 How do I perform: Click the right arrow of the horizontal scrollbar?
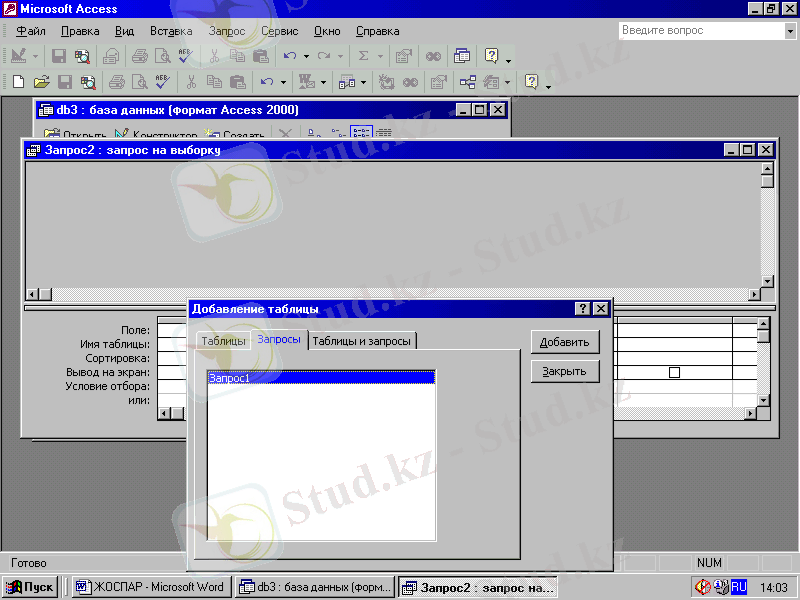click(753, 294)
